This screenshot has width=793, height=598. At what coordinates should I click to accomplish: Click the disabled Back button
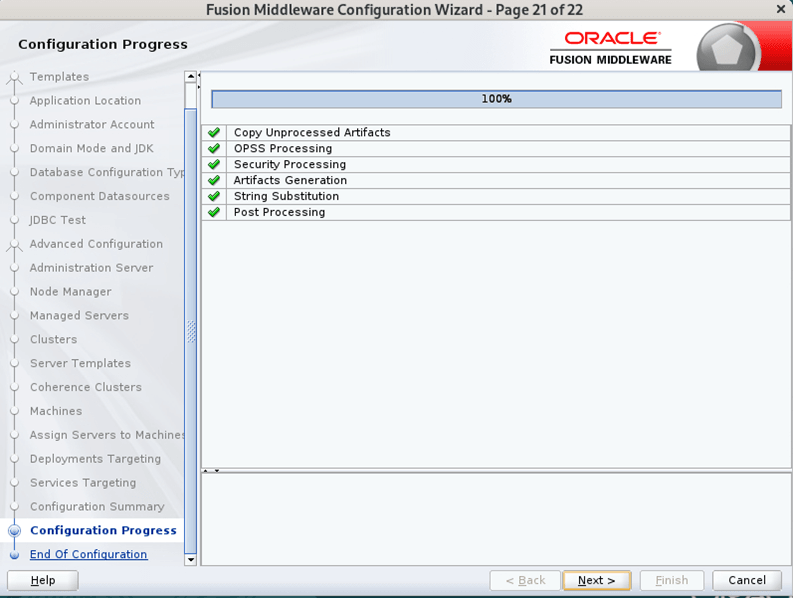(x=525, y=580)
